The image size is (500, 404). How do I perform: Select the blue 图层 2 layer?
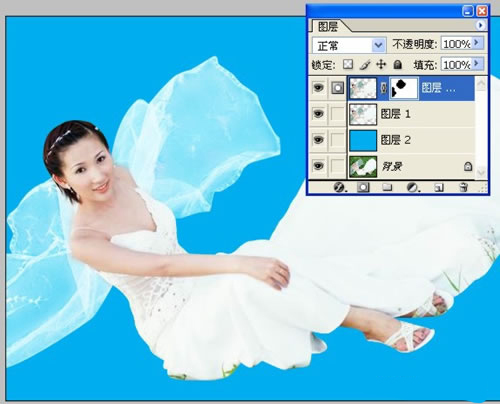[411, 140]
